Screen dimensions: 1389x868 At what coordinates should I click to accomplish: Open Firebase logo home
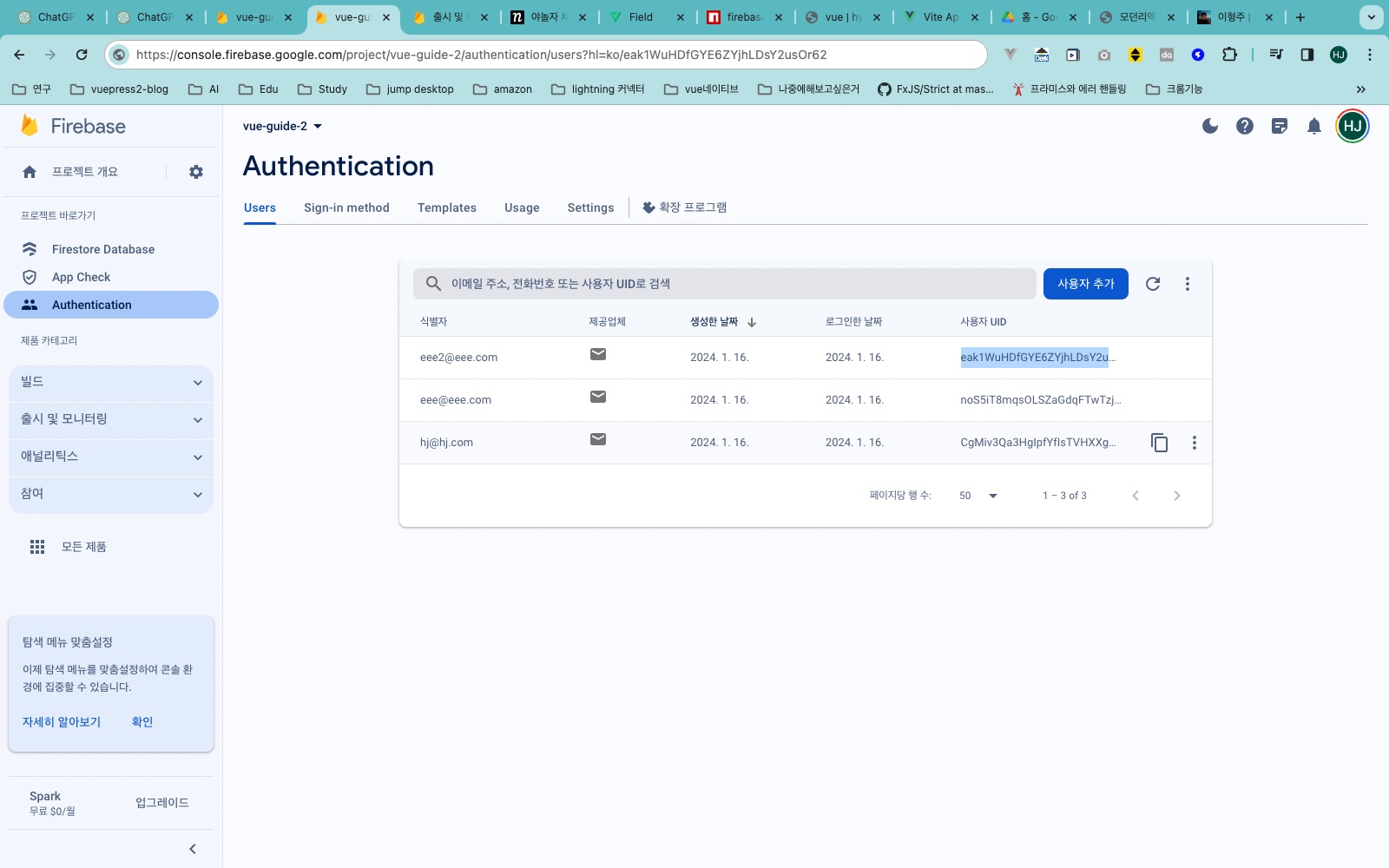pyautogui.click(x=73, y=127)
